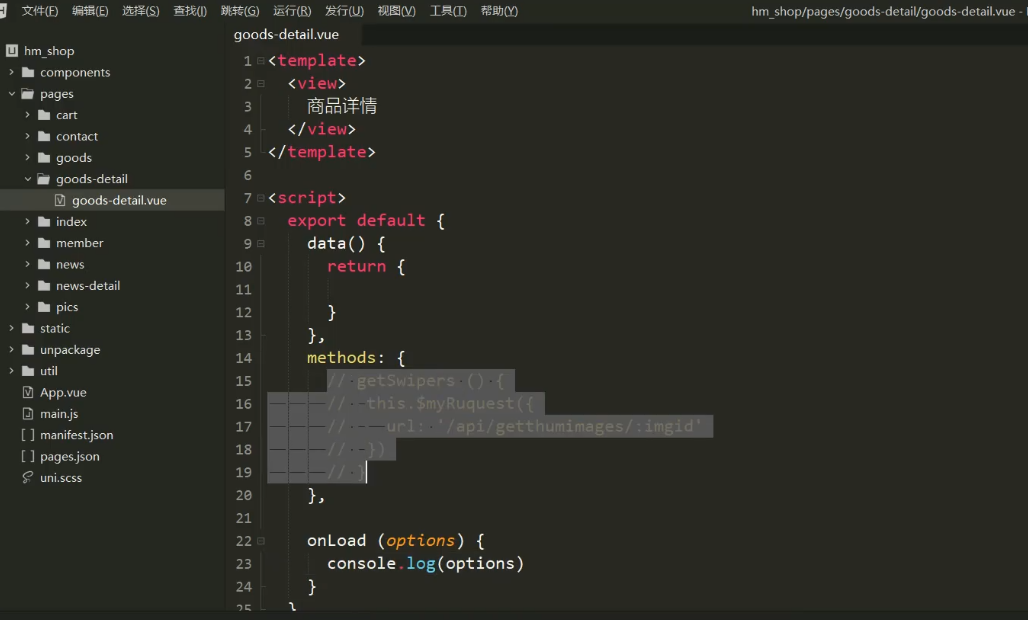Screen dimensions: 1028x620
Task: Fold the view block at line 2
Action: (x=261, y=83)
